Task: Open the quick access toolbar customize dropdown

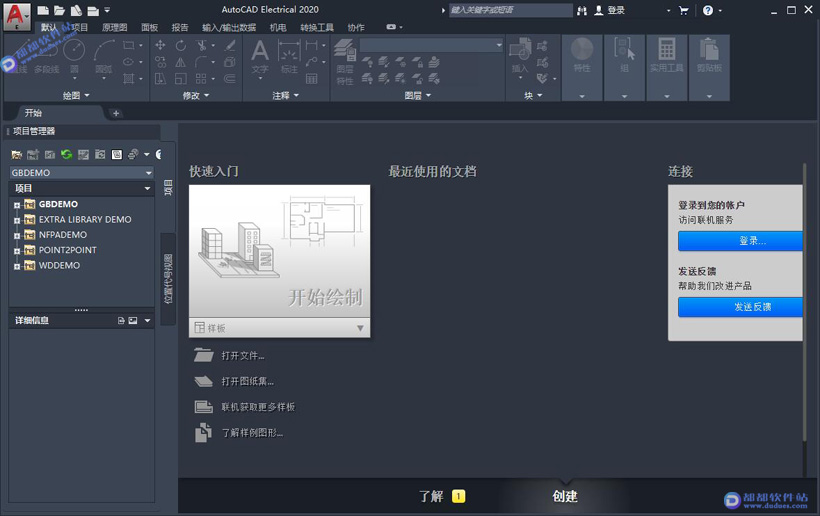Action: [x=107, y=10]
